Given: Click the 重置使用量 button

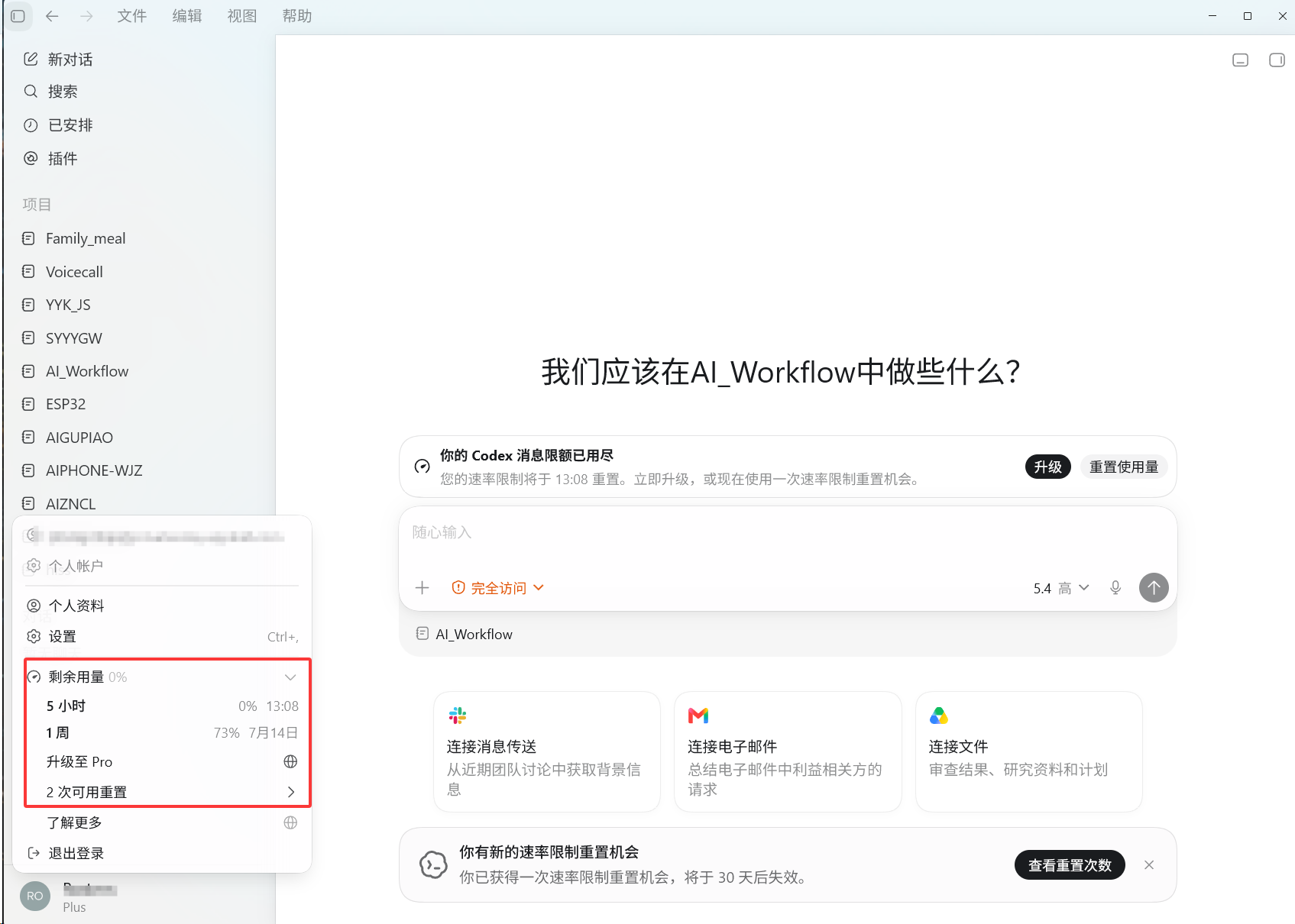Looking at the screenshot, I should 1124,467.
